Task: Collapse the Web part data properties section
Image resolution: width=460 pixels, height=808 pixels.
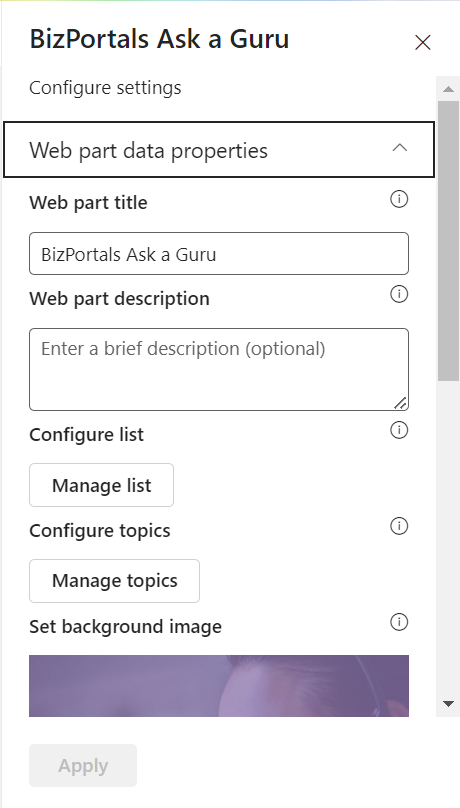Action: click(x=219, y=150)
